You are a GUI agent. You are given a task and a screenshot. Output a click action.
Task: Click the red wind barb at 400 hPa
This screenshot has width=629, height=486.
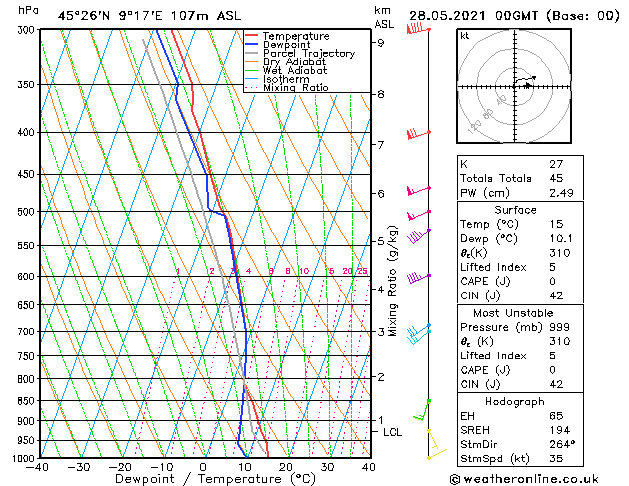click(x=418, y=134)
